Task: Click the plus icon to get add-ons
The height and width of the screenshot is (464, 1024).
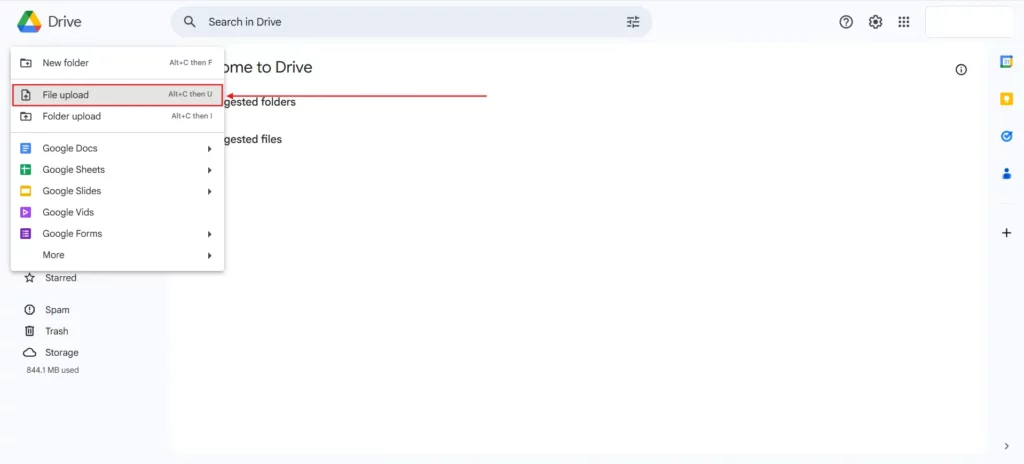Action: (x=1006, y=233)
